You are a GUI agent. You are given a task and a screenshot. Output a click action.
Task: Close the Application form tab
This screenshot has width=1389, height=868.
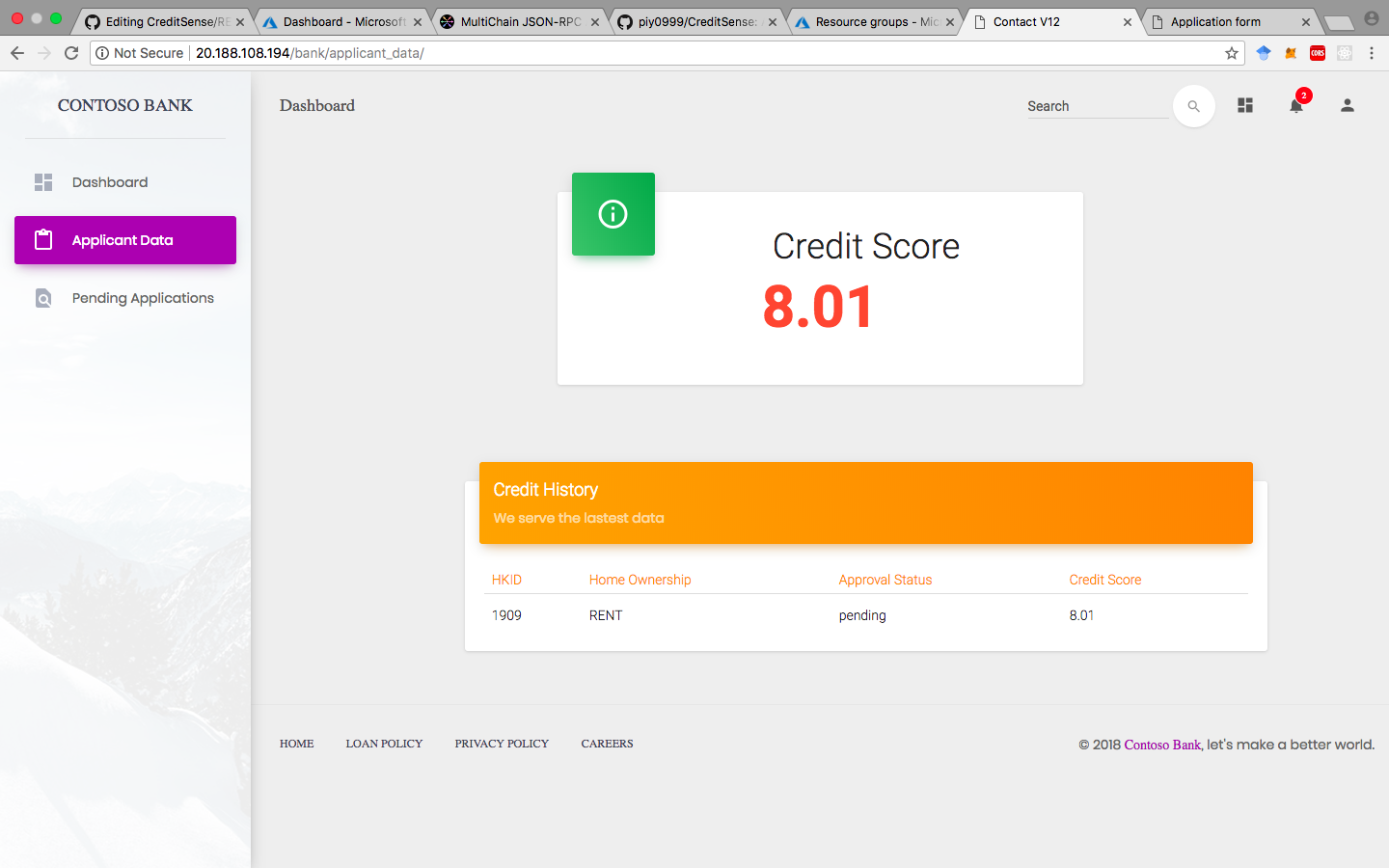(1306, 22)
